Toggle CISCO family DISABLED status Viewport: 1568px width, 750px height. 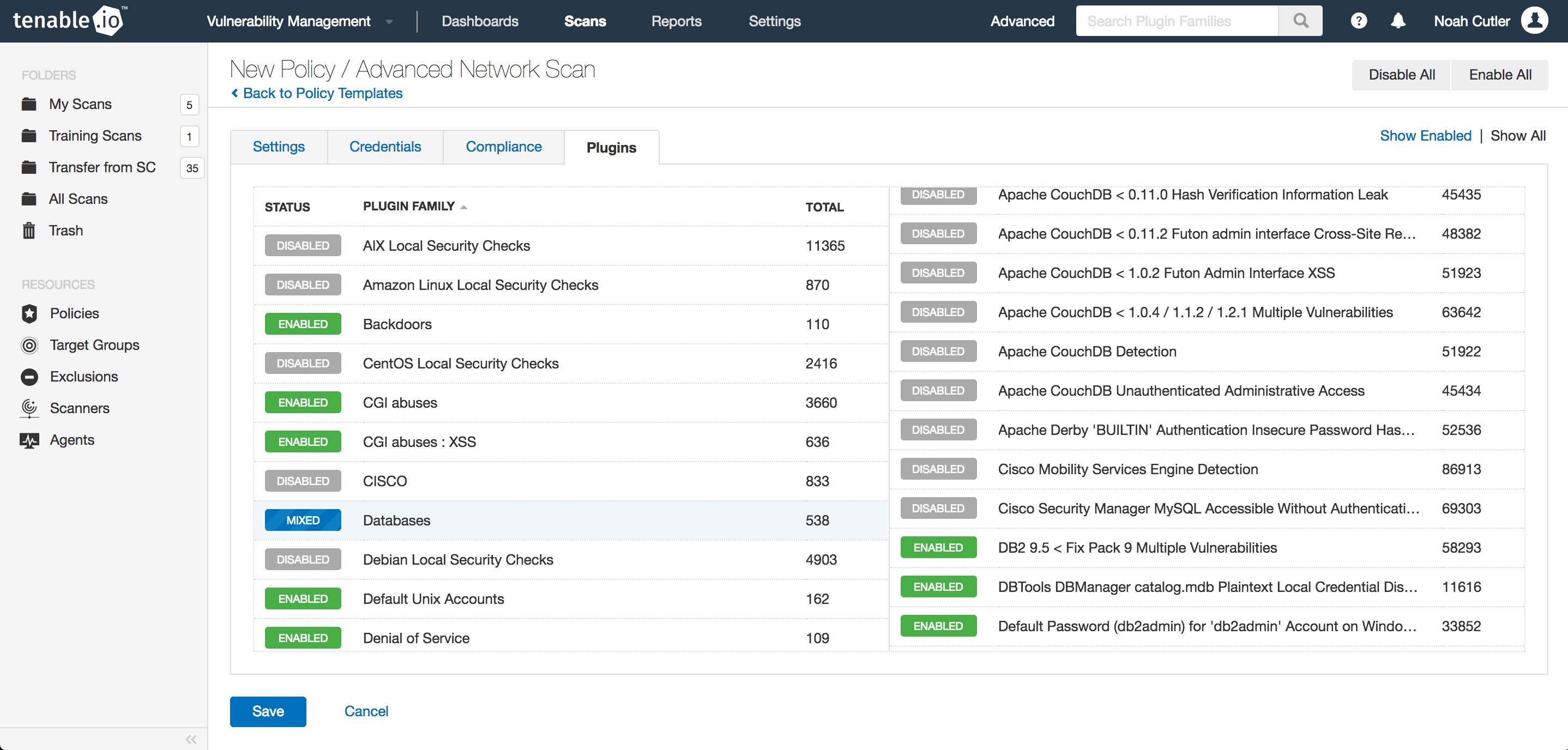(303, 481)
